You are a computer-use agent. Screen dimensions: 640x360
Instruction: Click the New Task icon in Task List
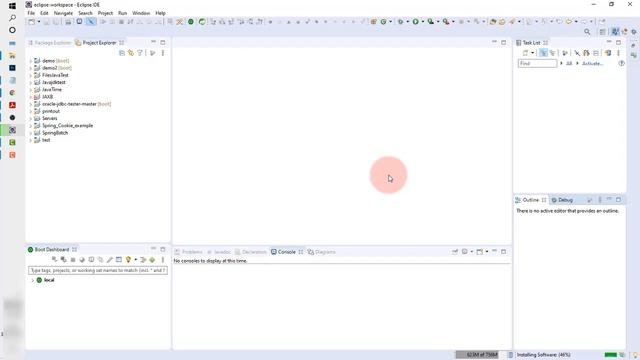[x=526, y=53]
